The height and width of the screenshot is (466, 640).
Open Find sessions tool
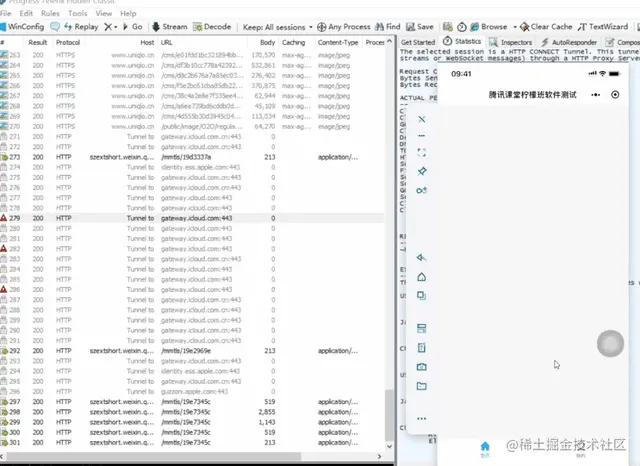coord(387,27)
